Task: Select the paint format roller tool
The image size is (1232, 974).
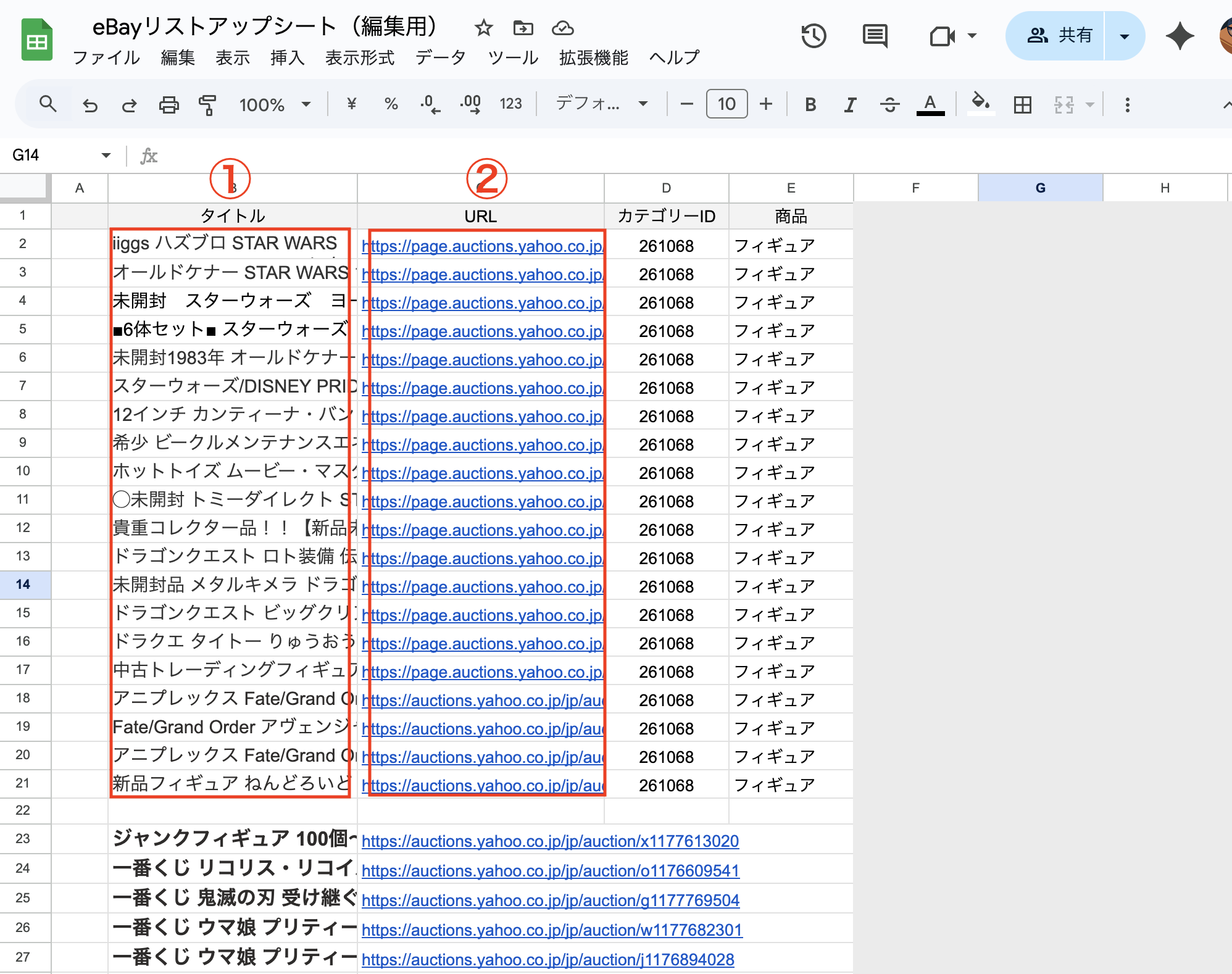Action: click(x=207, y=105)
